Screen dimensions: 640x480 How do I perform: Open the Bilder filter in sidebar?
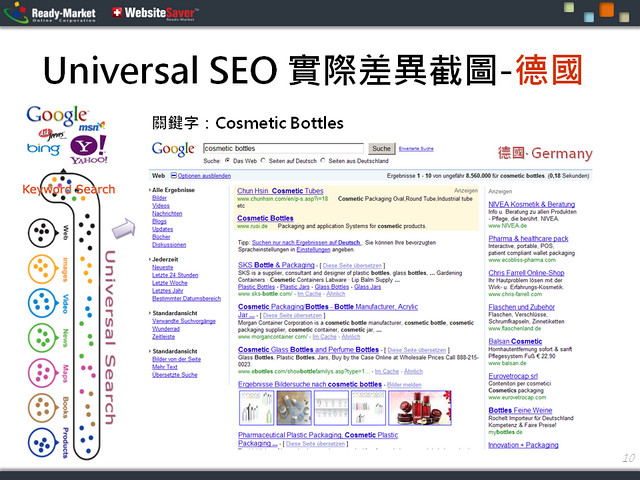click(x=159, y=198)
